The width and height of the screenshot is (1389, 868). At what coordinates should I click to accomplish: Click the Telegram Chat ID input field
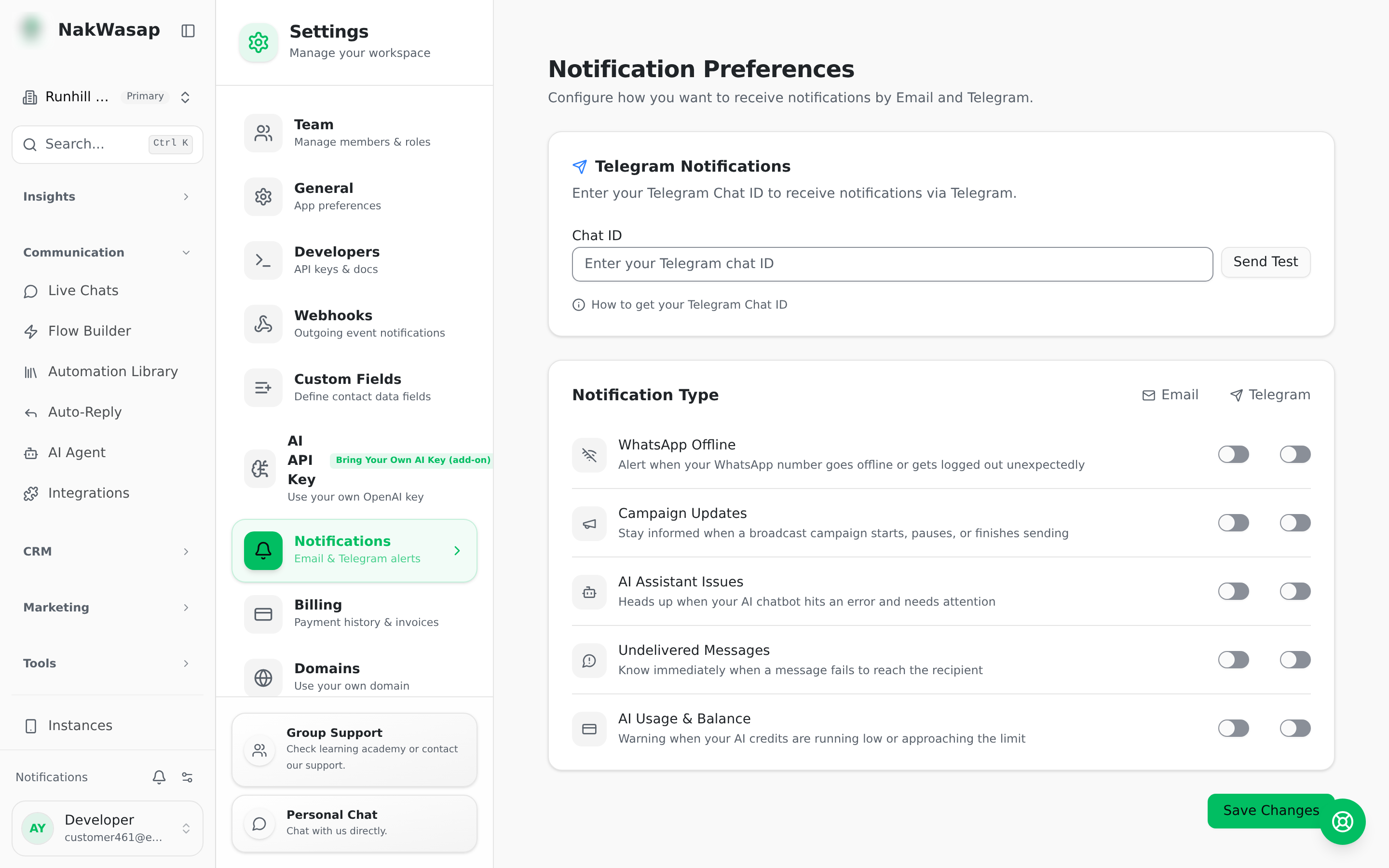pyautogui.click(x=893, y=264)
